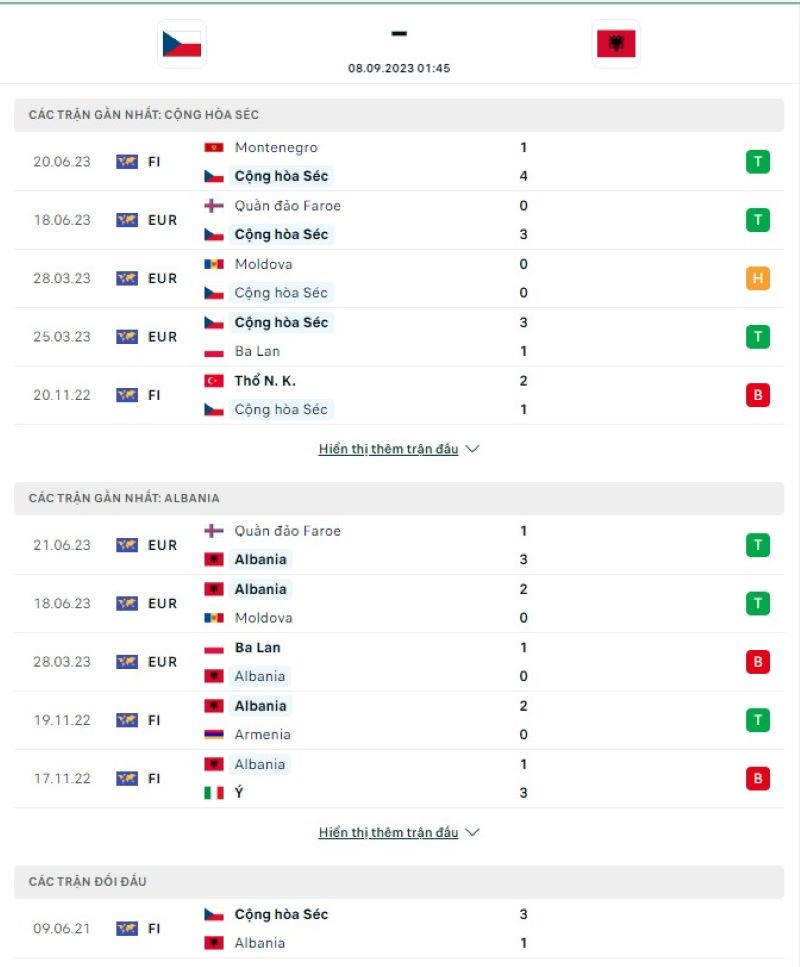This screenshot has height=967, width=800.
Task: Click the Thổ N. K. flag icon
Action: click(x=216, y=380)
